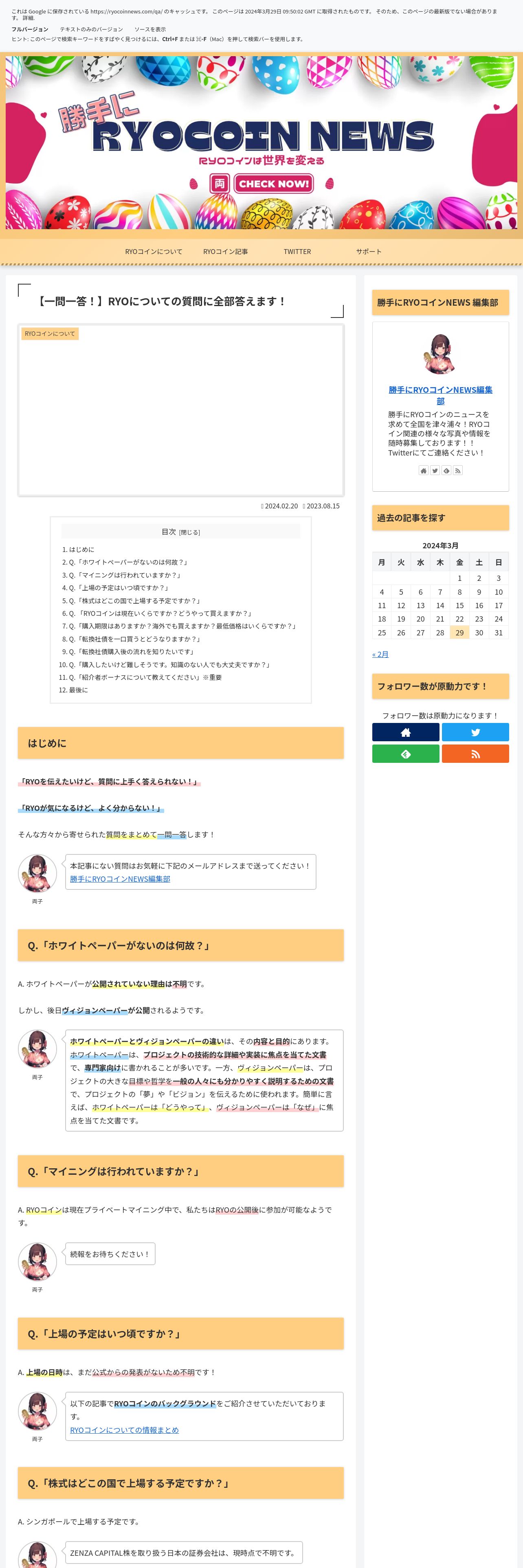Select calendar date 31
This screenshot has width=523, height=1568.
tap(499, 633)
